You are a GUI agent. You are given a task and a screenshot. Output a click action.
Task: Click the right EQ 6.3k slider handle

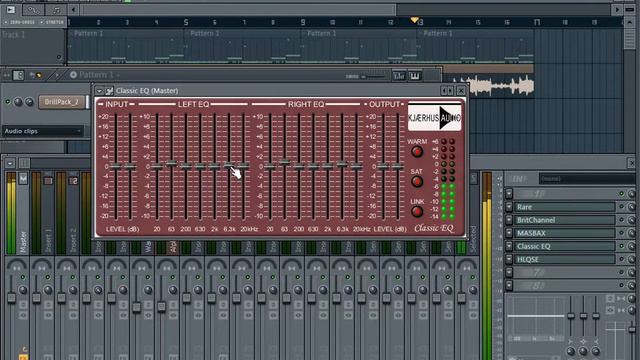point(342,164)
